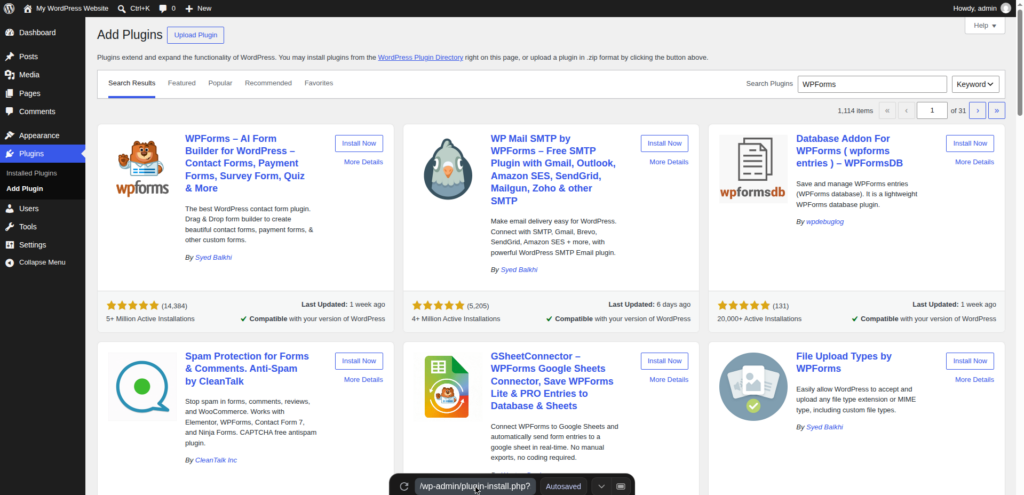Viewport: 1024px width, 495px height.
Task: Focus the Search Plugins input field
Action: [872, 84]
